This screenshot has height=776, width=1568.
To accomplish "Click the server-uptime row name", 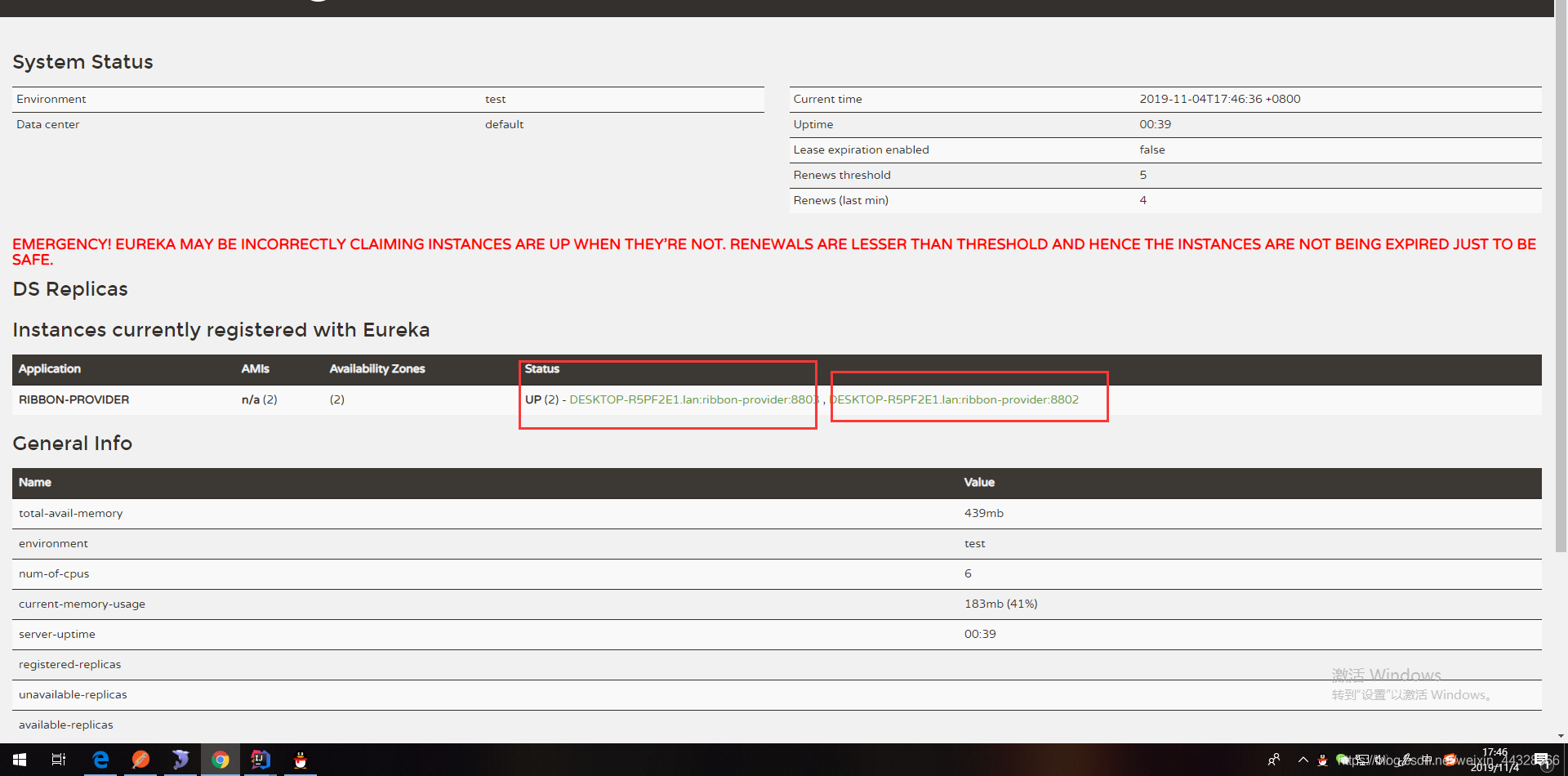I will pyautogui.click(x=56, y=634).
